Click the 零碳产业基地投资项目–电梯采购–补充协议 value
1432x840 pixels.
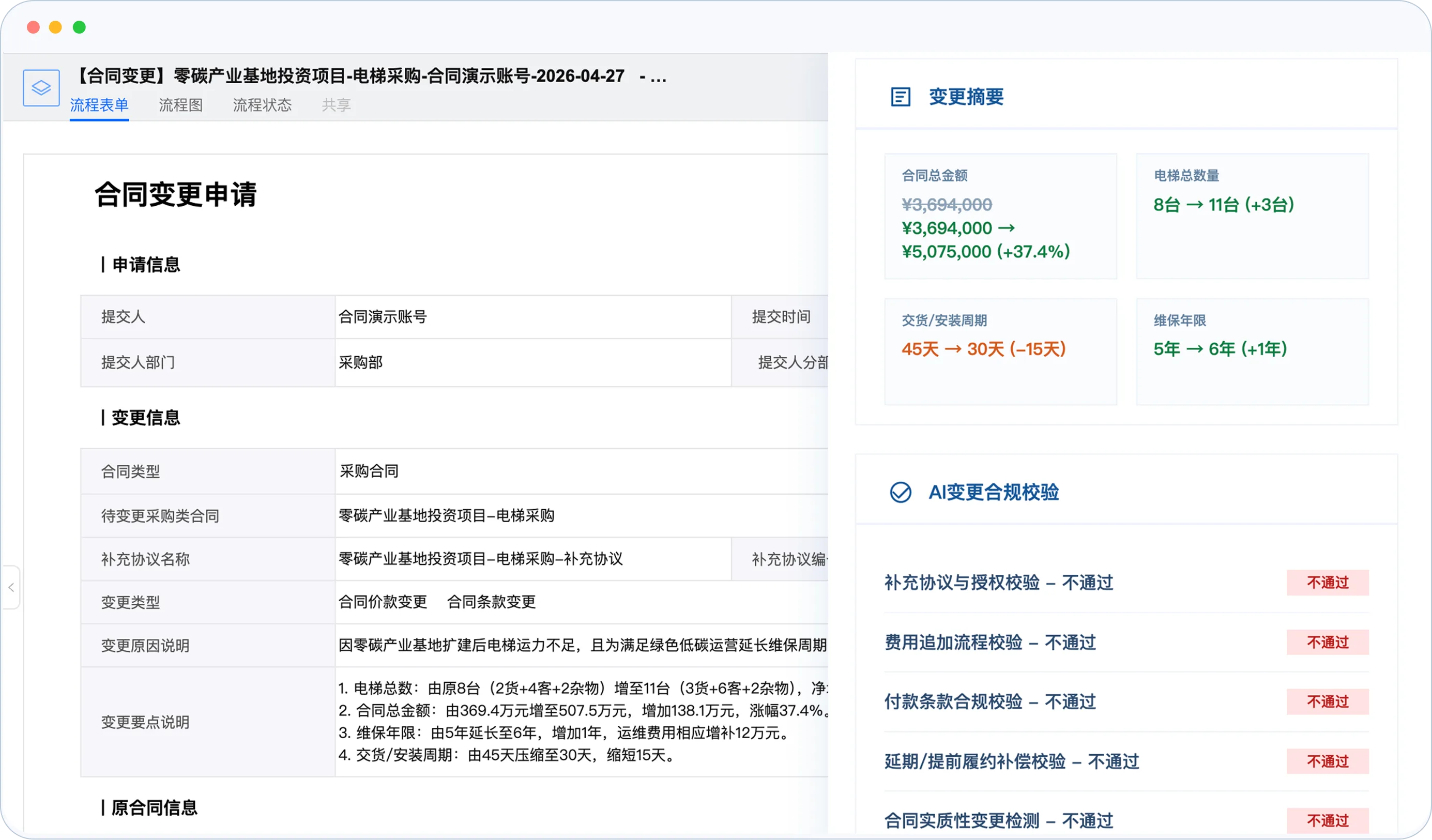point(480,558)
